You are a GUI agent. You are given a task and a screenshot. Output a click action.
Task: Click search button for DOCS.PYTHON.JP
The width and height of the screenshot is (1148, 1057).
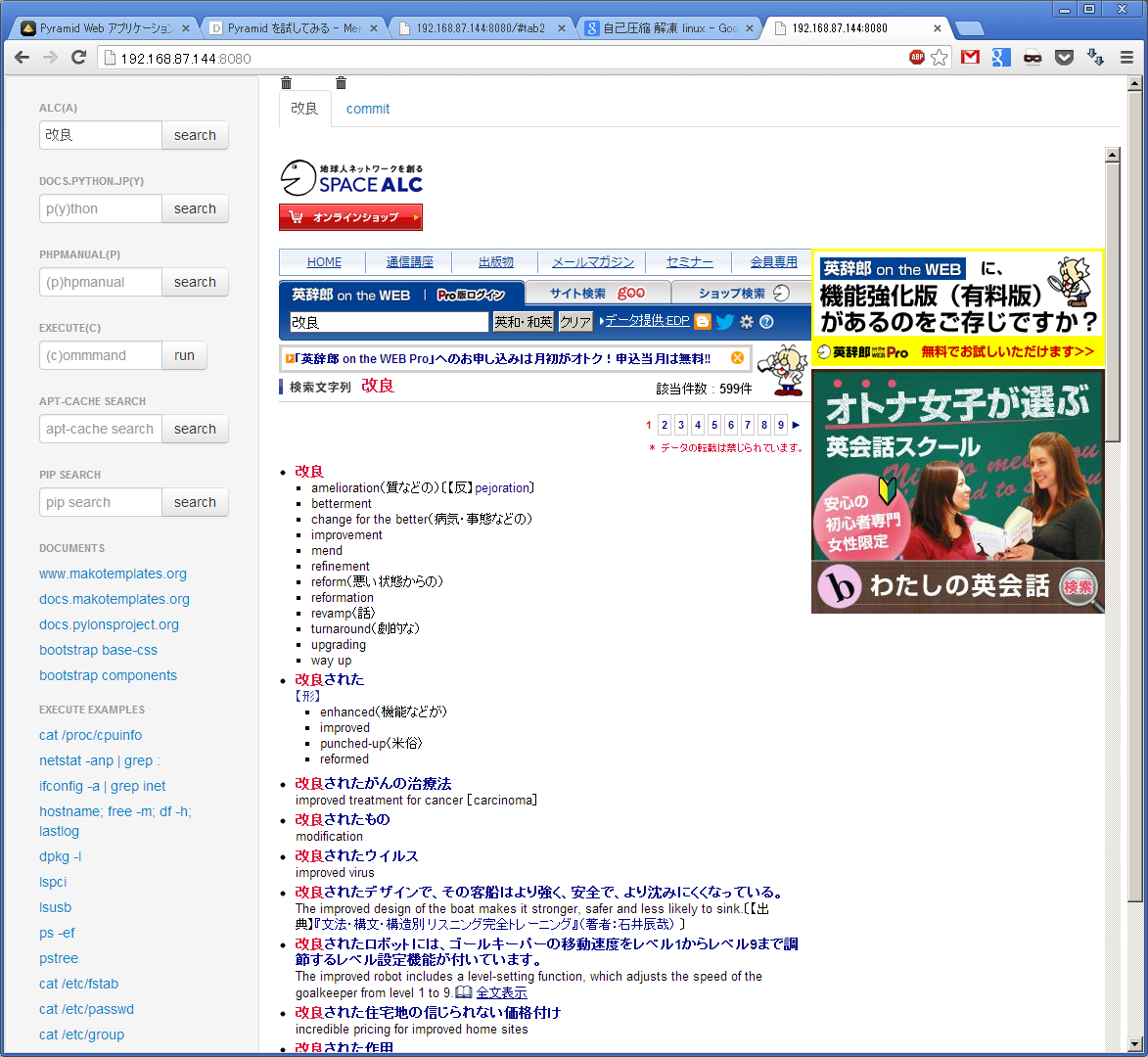pyautogui.click(x=195, y=208)
